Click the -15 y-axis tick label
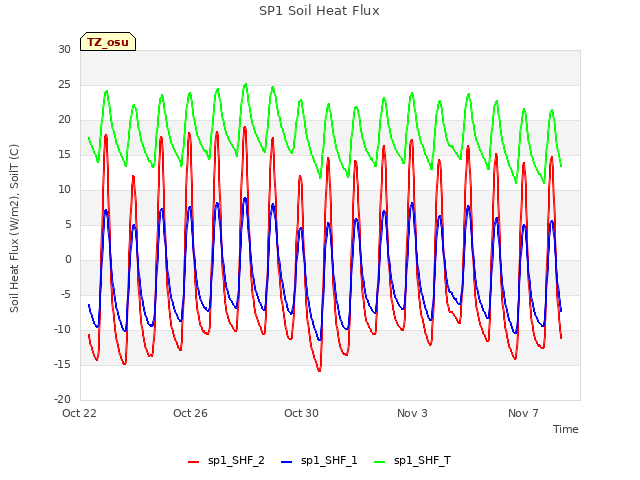Viewport: 640px width, 480px height. 63,364
